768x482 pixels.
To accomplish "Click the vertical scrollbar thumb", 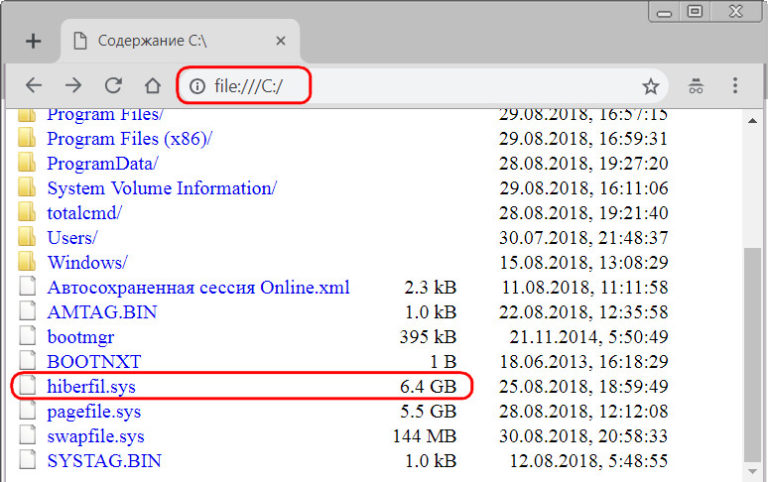I will pyautogui.click(x=752, y=354).
